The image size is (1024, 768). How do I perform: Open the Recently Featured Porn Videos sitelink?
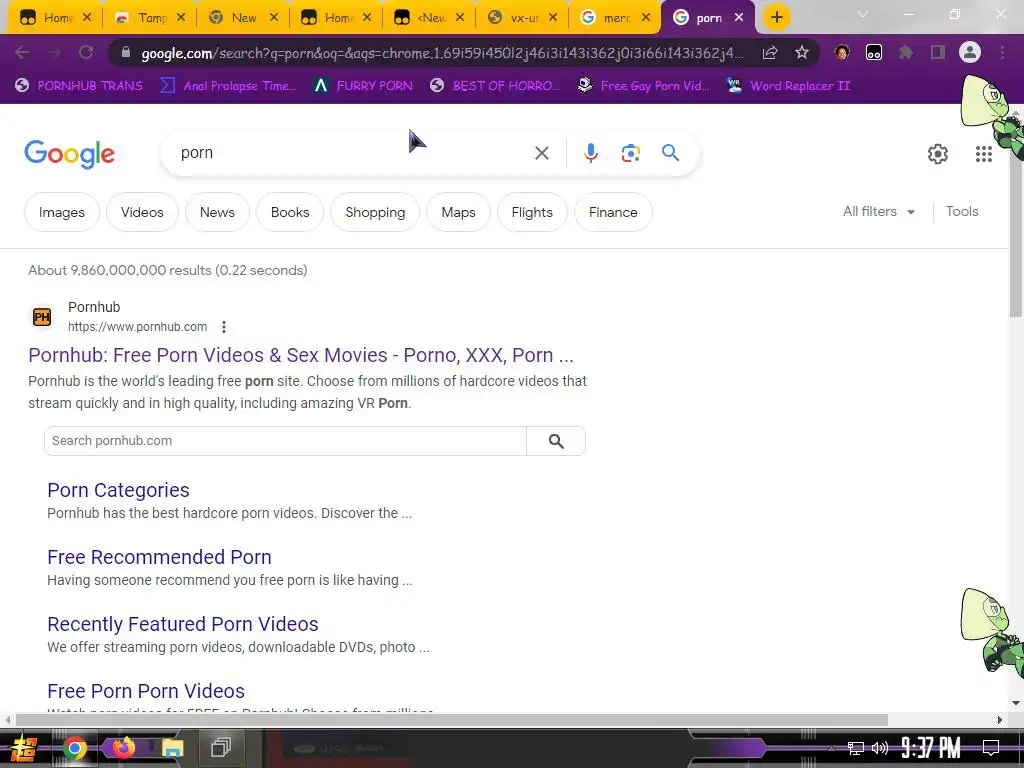(183, 624)
